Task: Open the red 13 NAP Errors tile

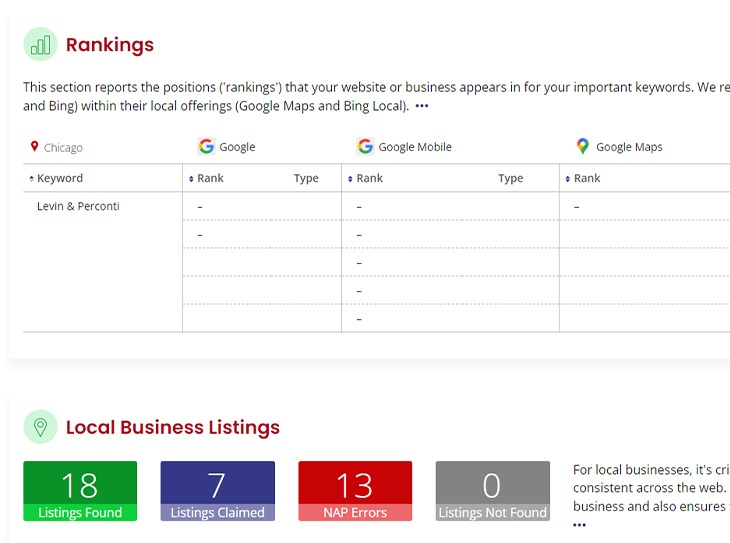Action: (x=355, y=490)
